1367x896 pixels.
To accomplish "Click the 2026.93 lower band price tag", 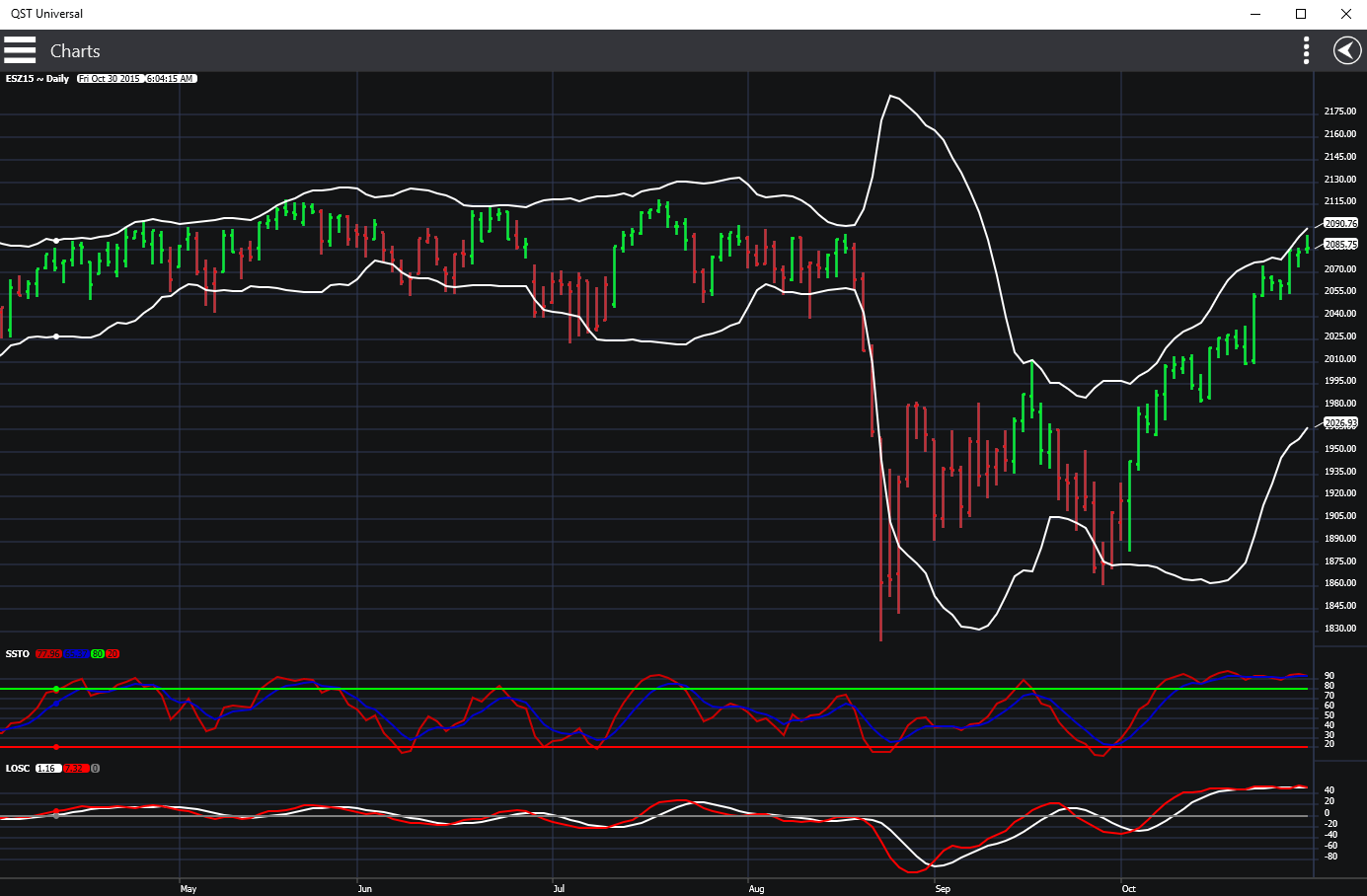I will click(1340, 423).
